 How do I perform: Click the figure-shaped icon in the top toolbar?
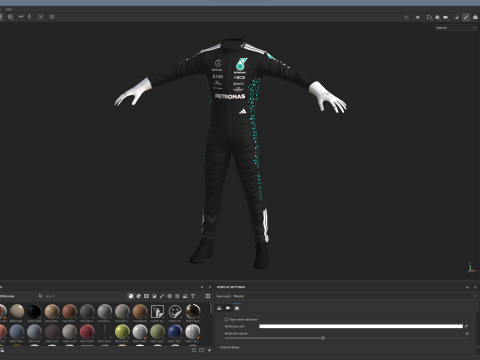point(29,17)
